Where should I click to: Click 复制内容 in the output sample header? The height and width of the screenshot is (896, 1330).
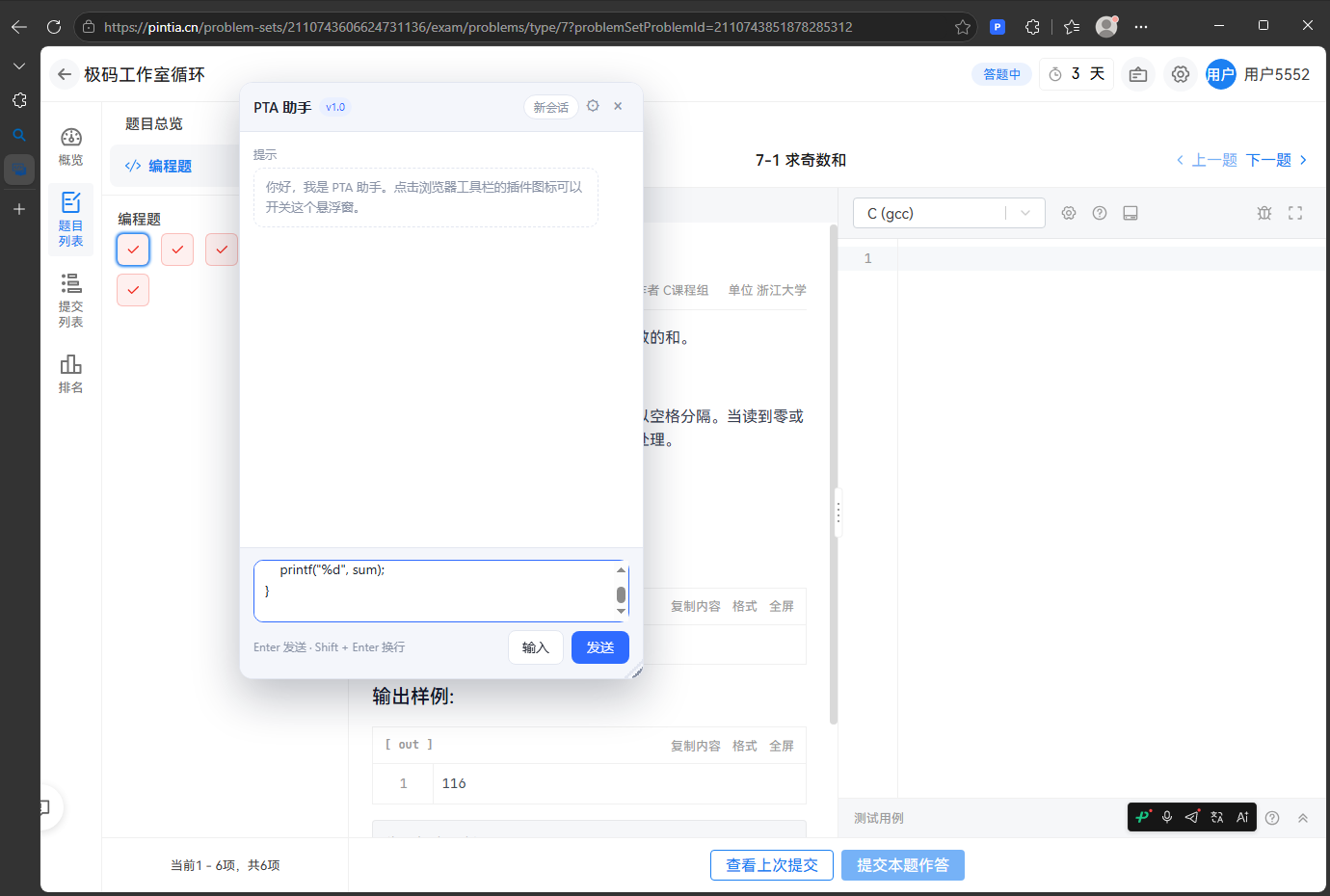click(696, 746)
